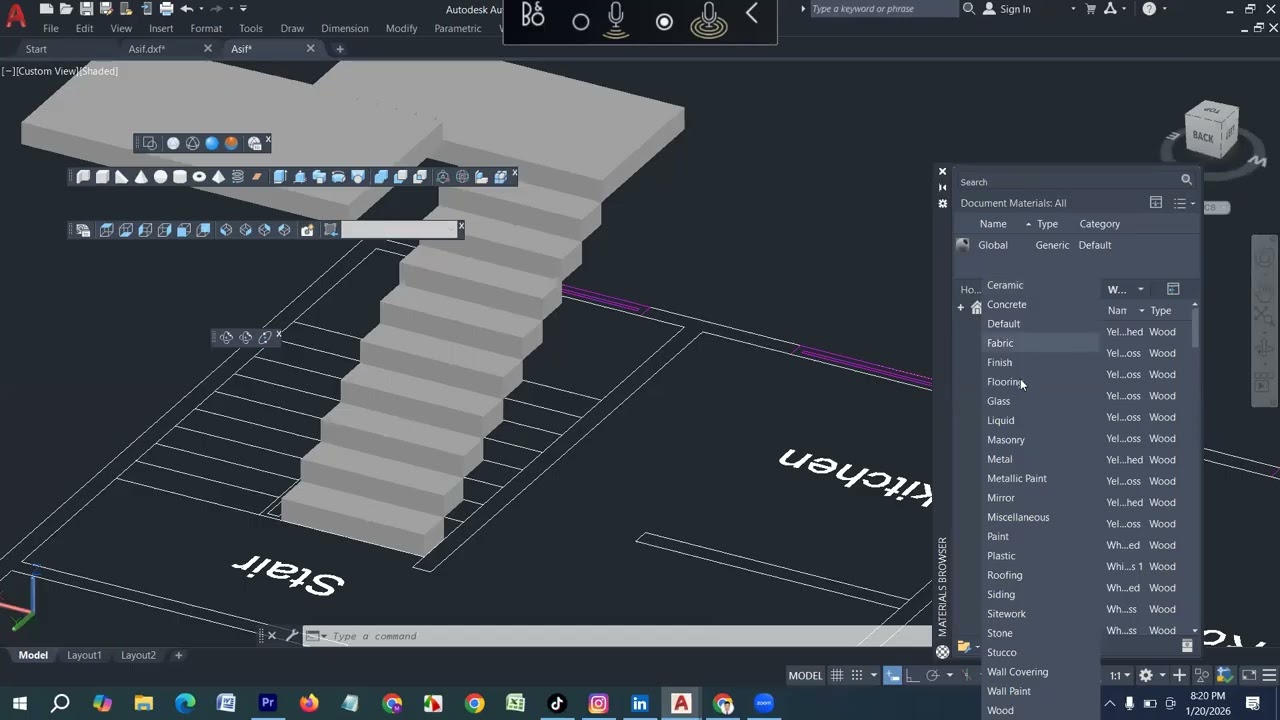The image size is (1280, 720).
Task: Toggle the drawing grid display
Action: click(x=837, y=675)
